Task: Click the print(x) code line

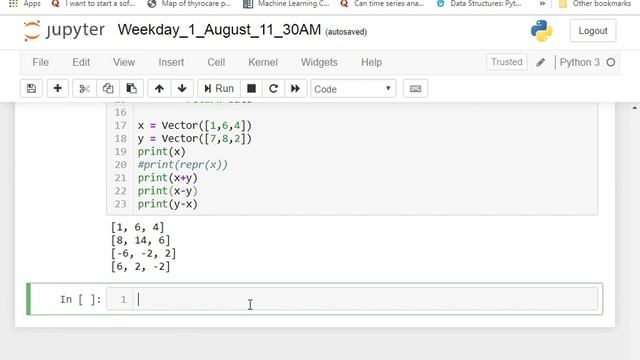Action: click(162, 151)
